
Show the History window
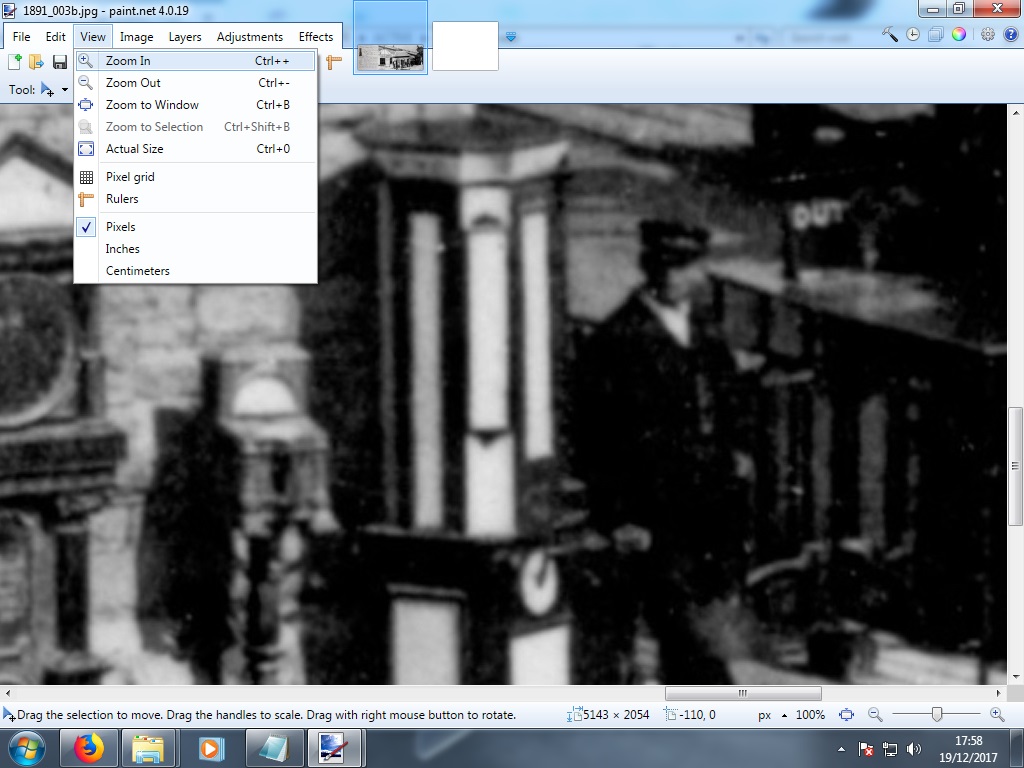(x=913, y=33)
